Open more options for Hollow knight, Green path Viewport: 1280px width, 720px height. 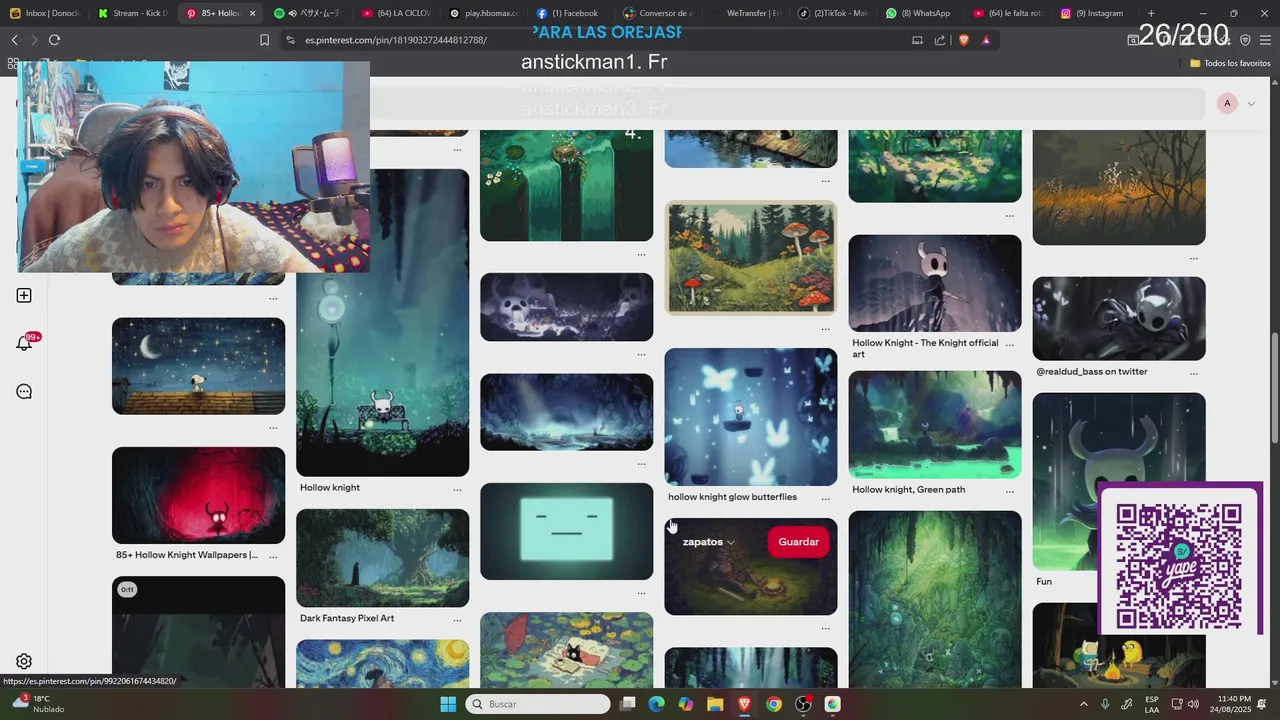(1009, 491)
